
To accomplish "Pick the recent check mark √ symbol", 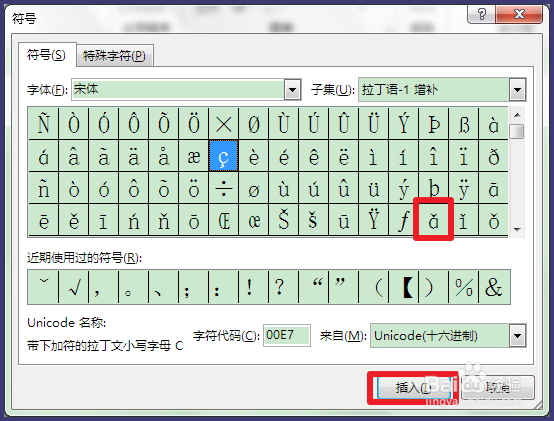I will pyautogui.click(x=73, y=287).
